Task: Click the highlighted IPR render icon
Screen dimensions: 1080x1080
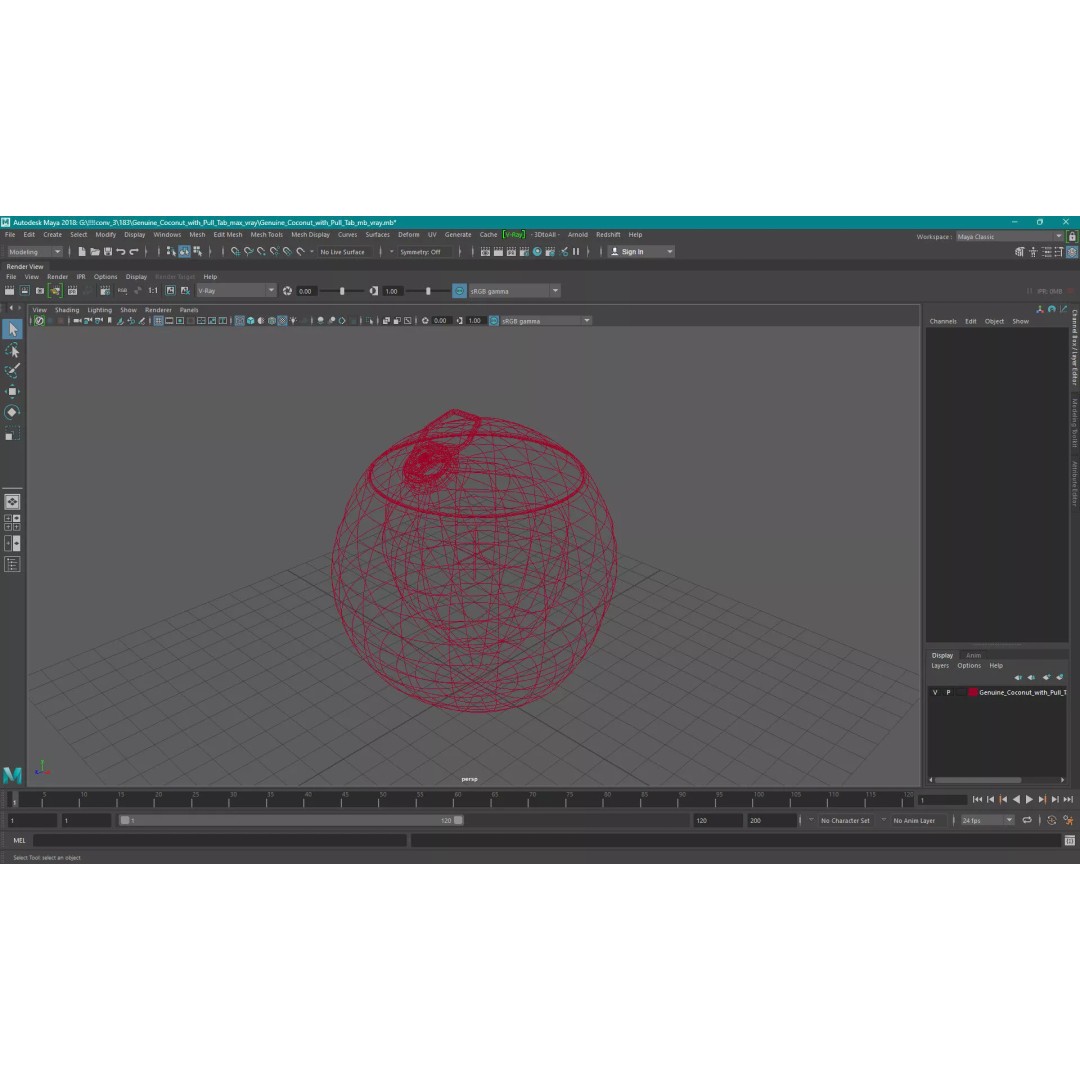Action: pyautogui.click(x=55, y=291)
